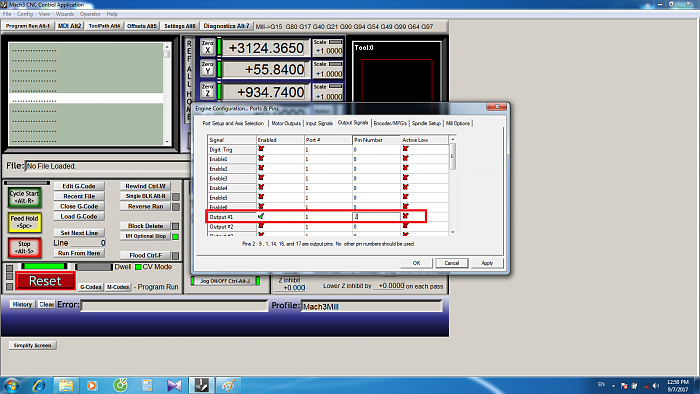Click scroll-up arrow of signal table

click(452, 140)
